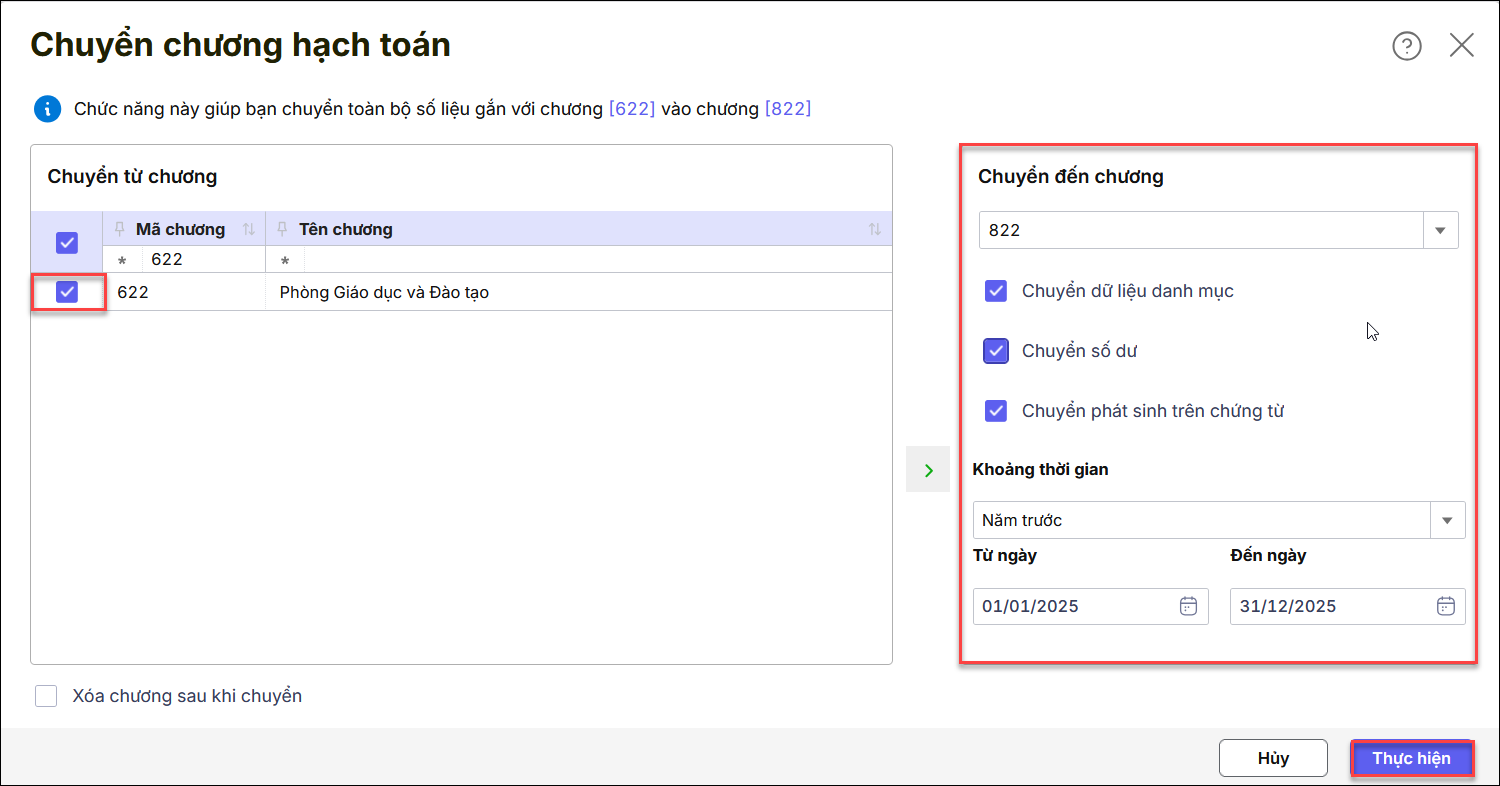Sort by the Tên chương column arrows
Viewport: 1500px width, 786px height.
pyautogui.click(x=875, y=230)
